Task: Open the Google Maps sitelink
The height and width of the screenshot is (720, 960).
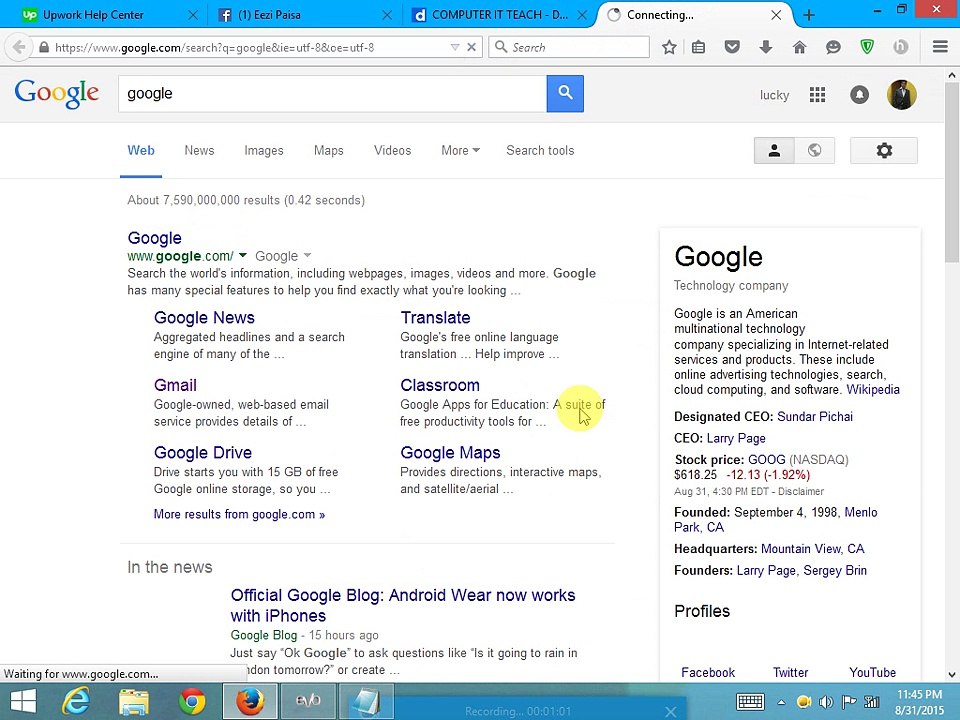Action: (450, 452)
